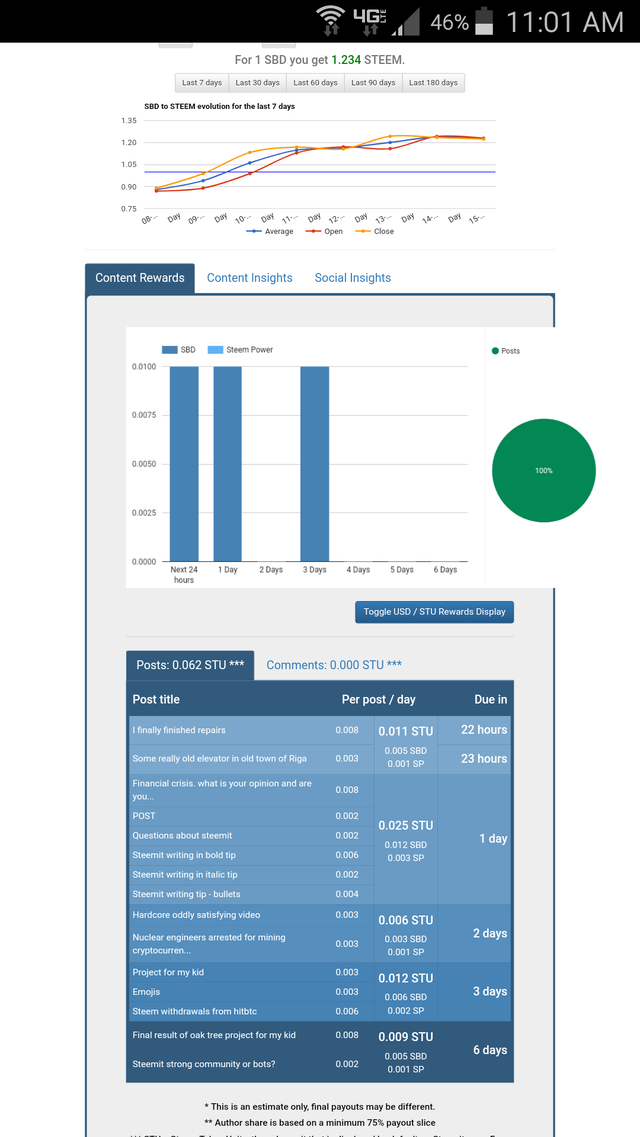Toggle Posts legend in pie chart
The height and width of the screenshot is (1137, 640).
[x=506, y=351]
